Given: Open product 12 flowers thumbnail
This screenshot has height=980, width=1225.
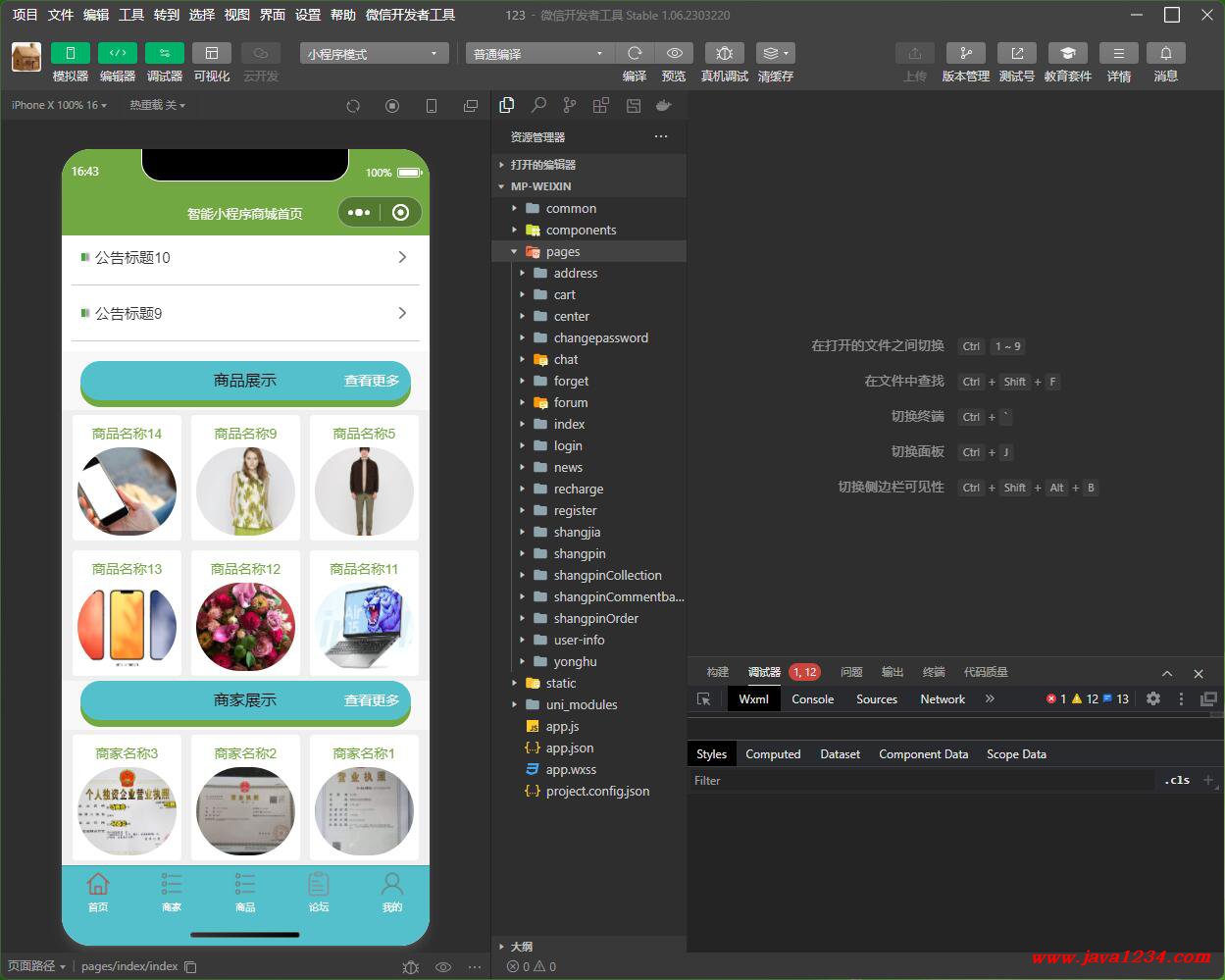Looking at the screenshot, I should click(x=245, y=627).
